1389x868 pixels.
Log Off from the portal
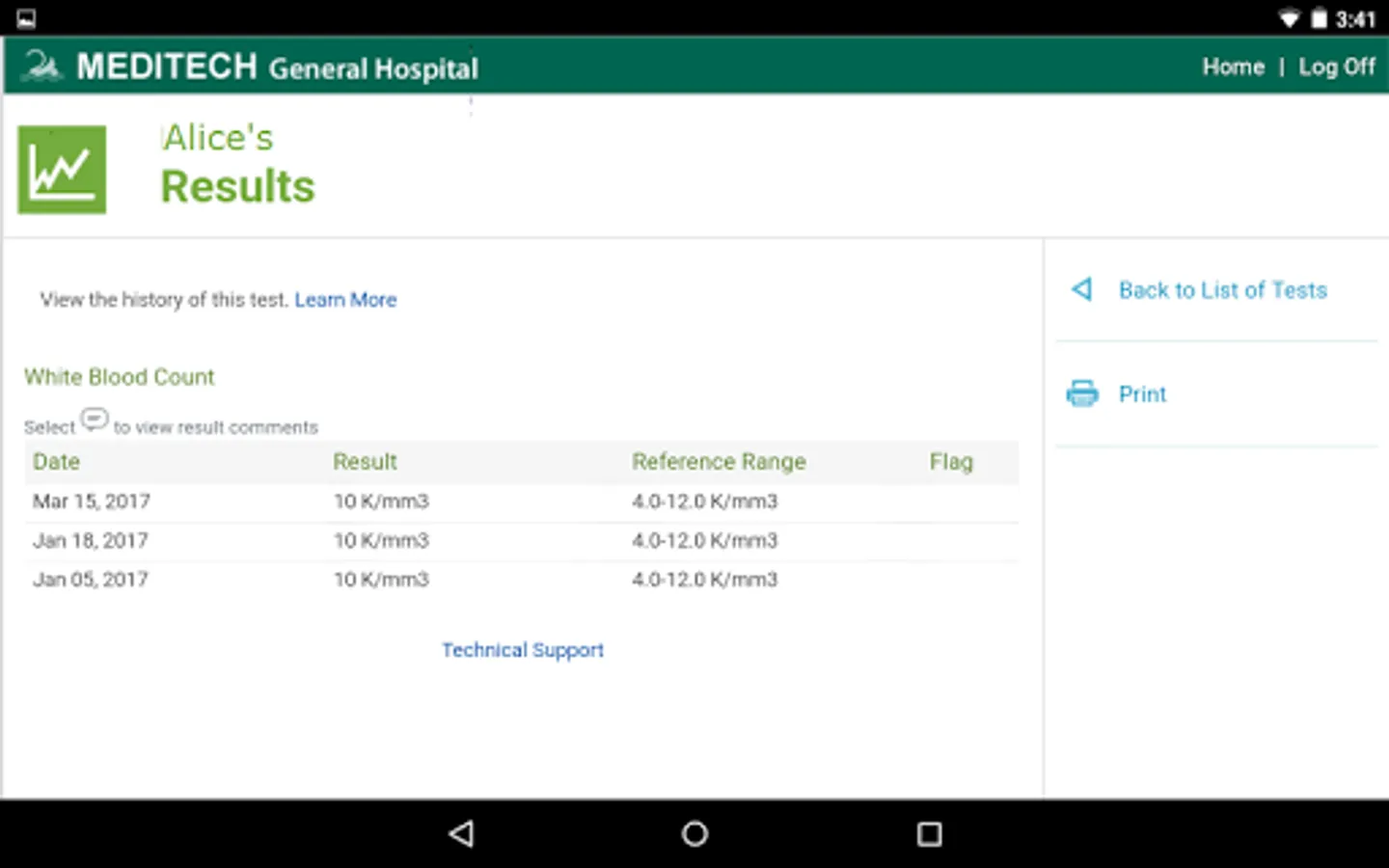(x=1337, y=67)
